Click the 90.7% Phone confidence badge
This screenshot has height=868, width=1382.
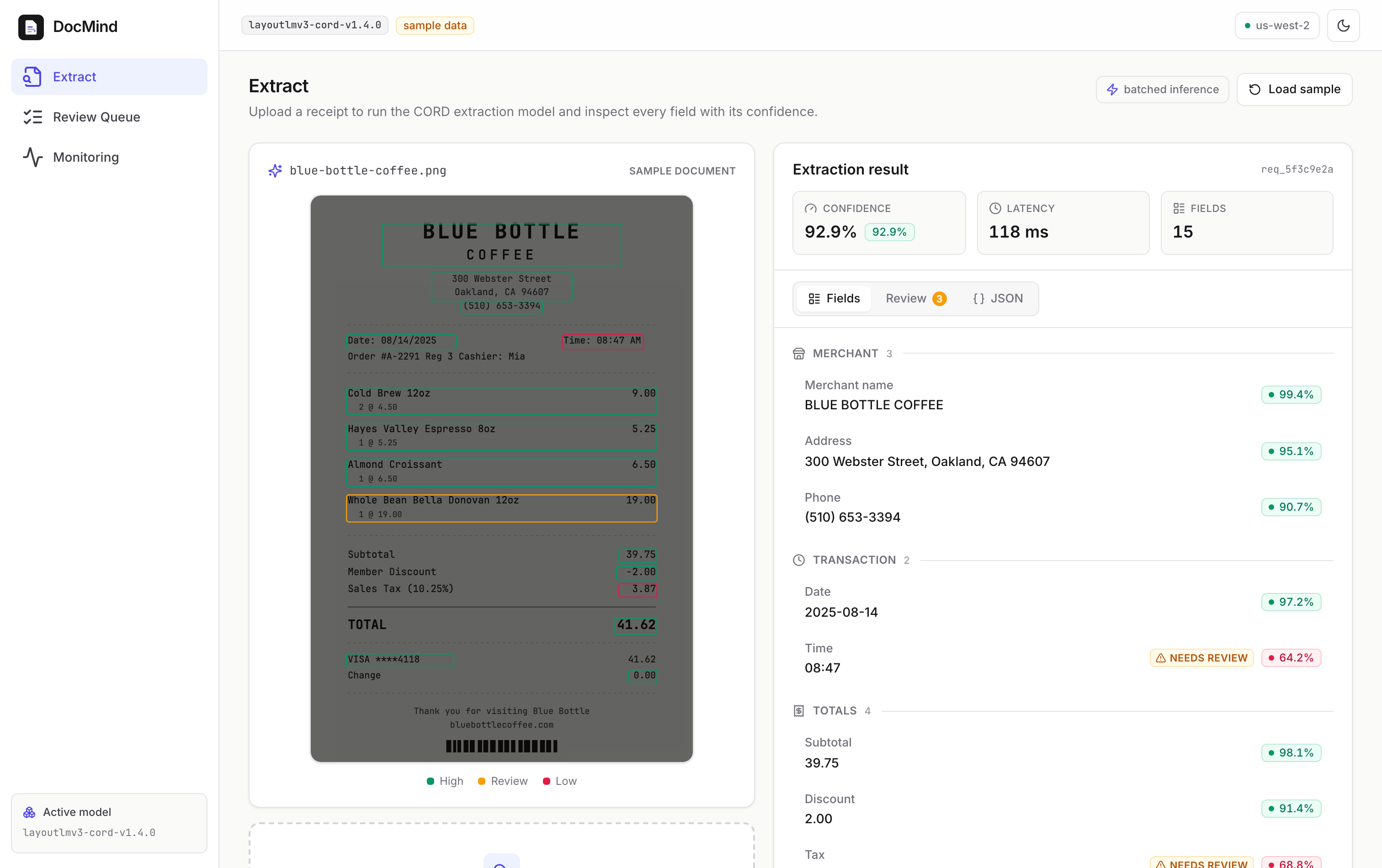point(1291,507)
